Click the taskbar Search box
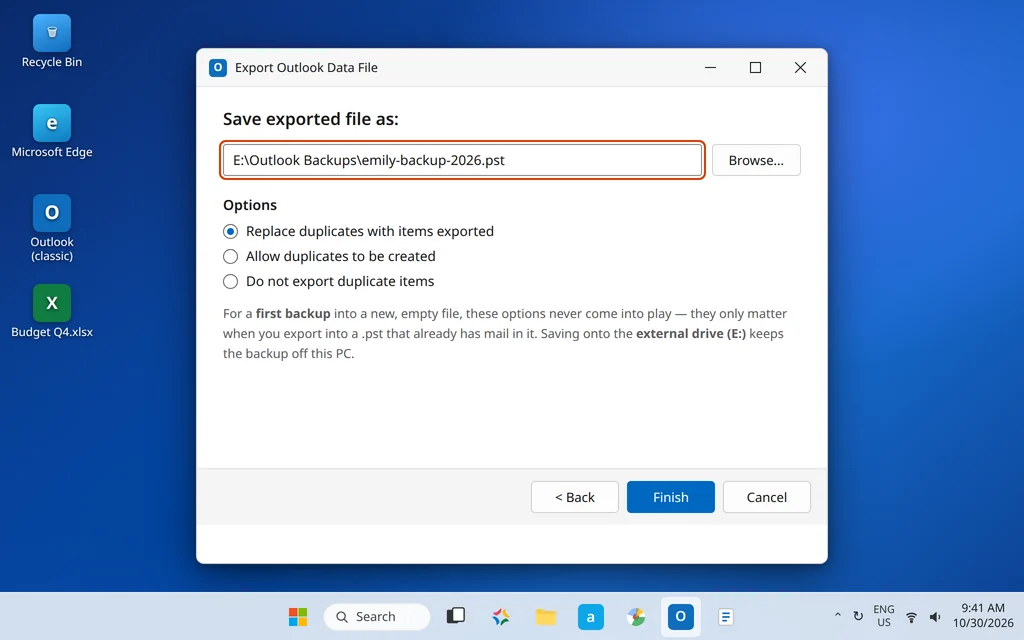The width and height of the screenshot is (1024, 640). coord(377,616)
